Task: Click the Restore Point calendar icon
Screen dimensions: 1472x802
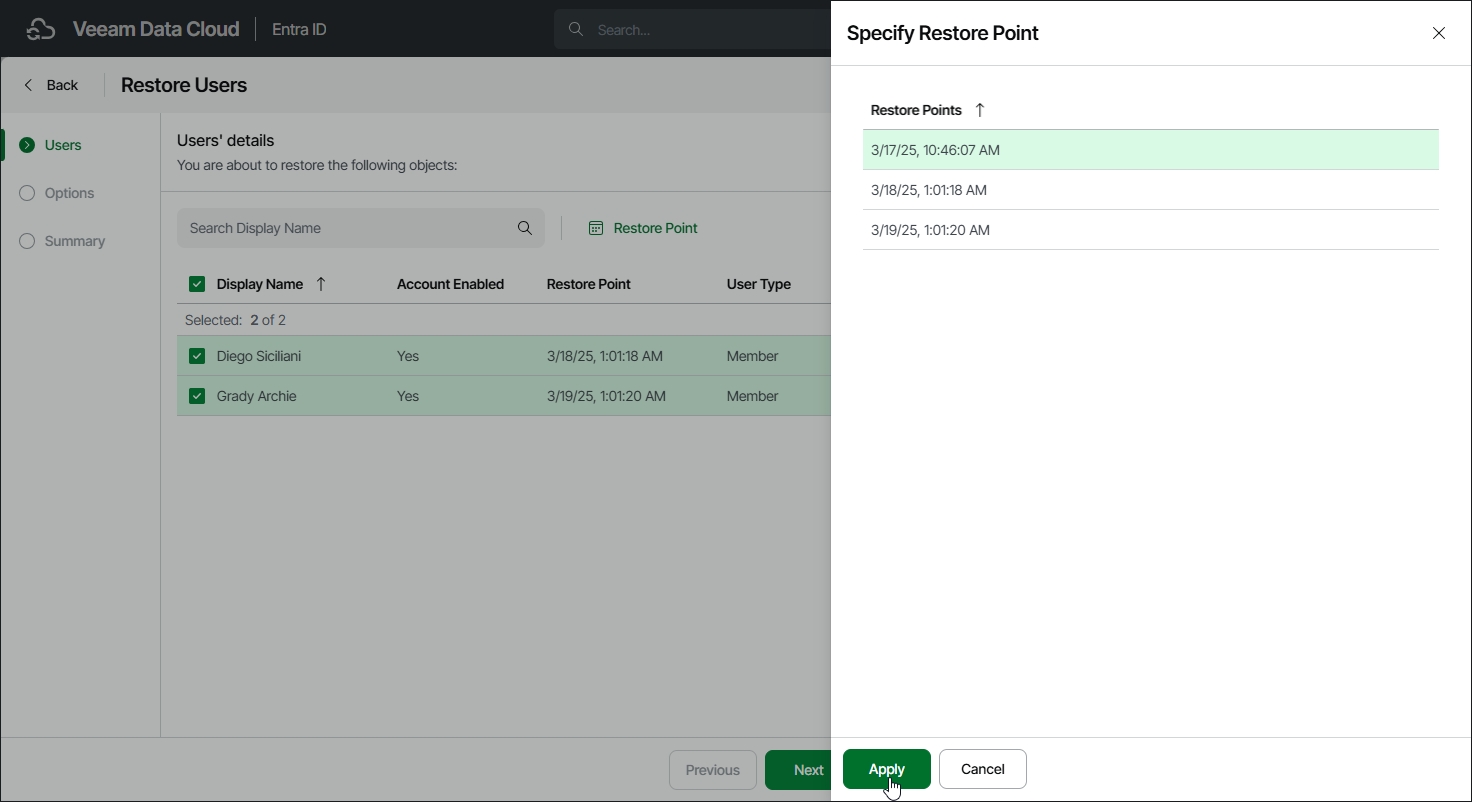Action: tap(596, 228)
